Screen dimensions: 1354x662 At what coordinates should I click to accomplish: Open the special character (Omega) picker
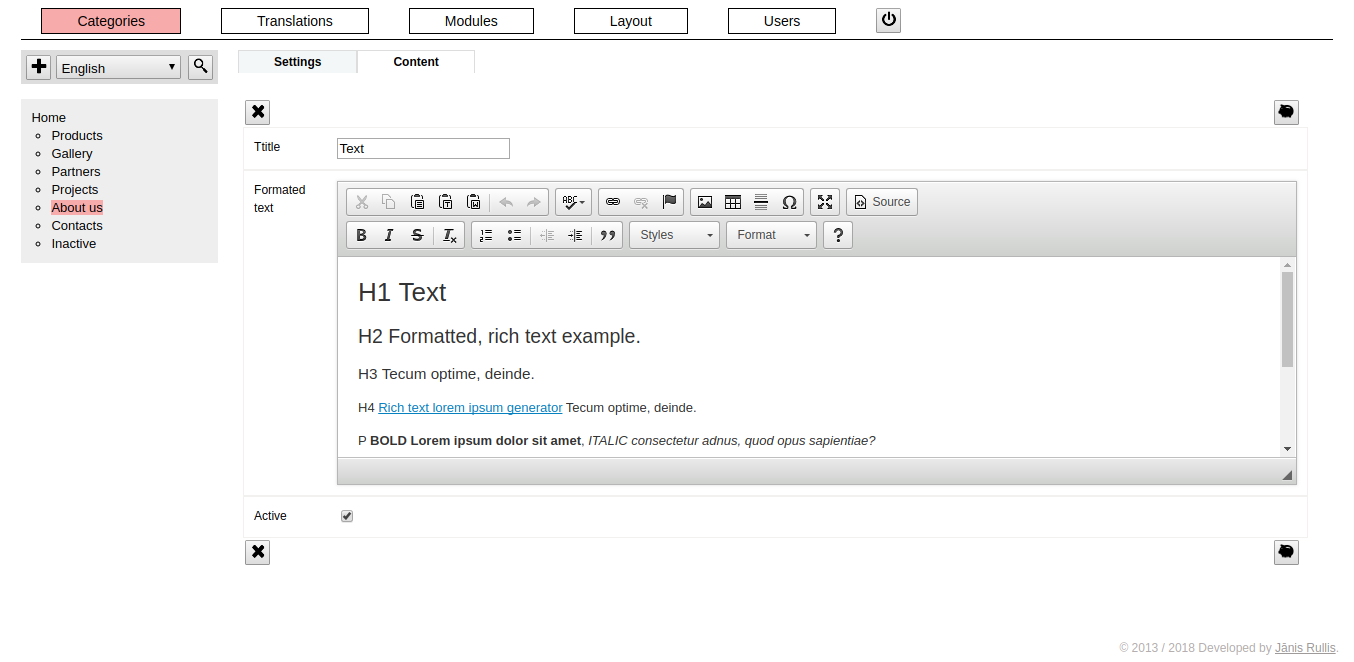(789, 202)
